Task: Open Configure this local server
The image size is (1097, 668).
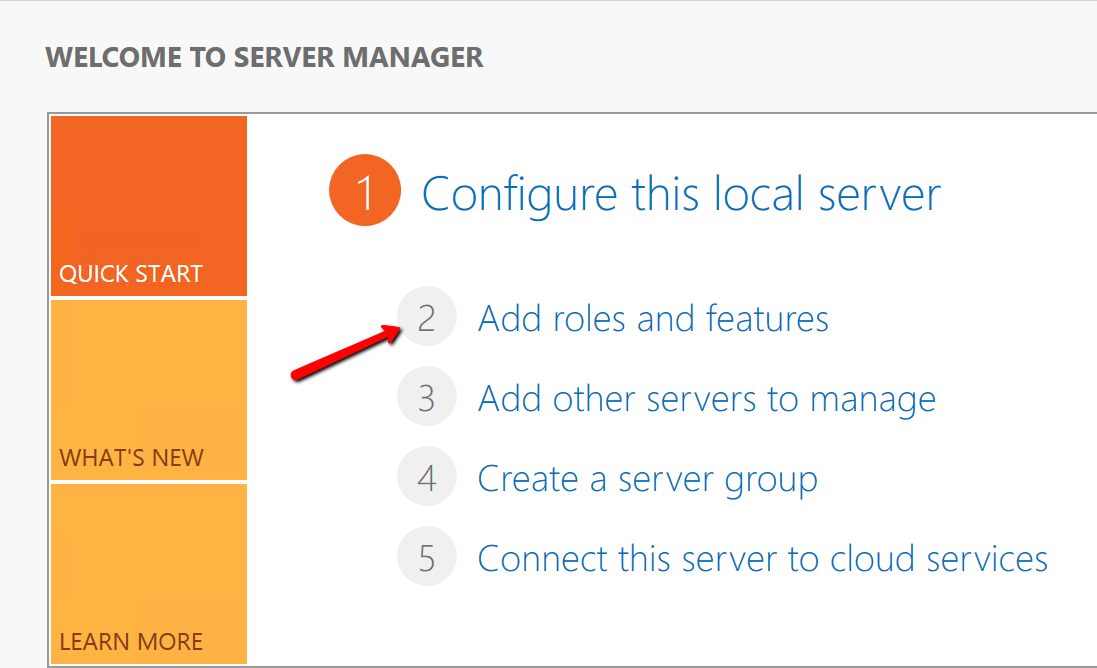Action: [681, 193]
